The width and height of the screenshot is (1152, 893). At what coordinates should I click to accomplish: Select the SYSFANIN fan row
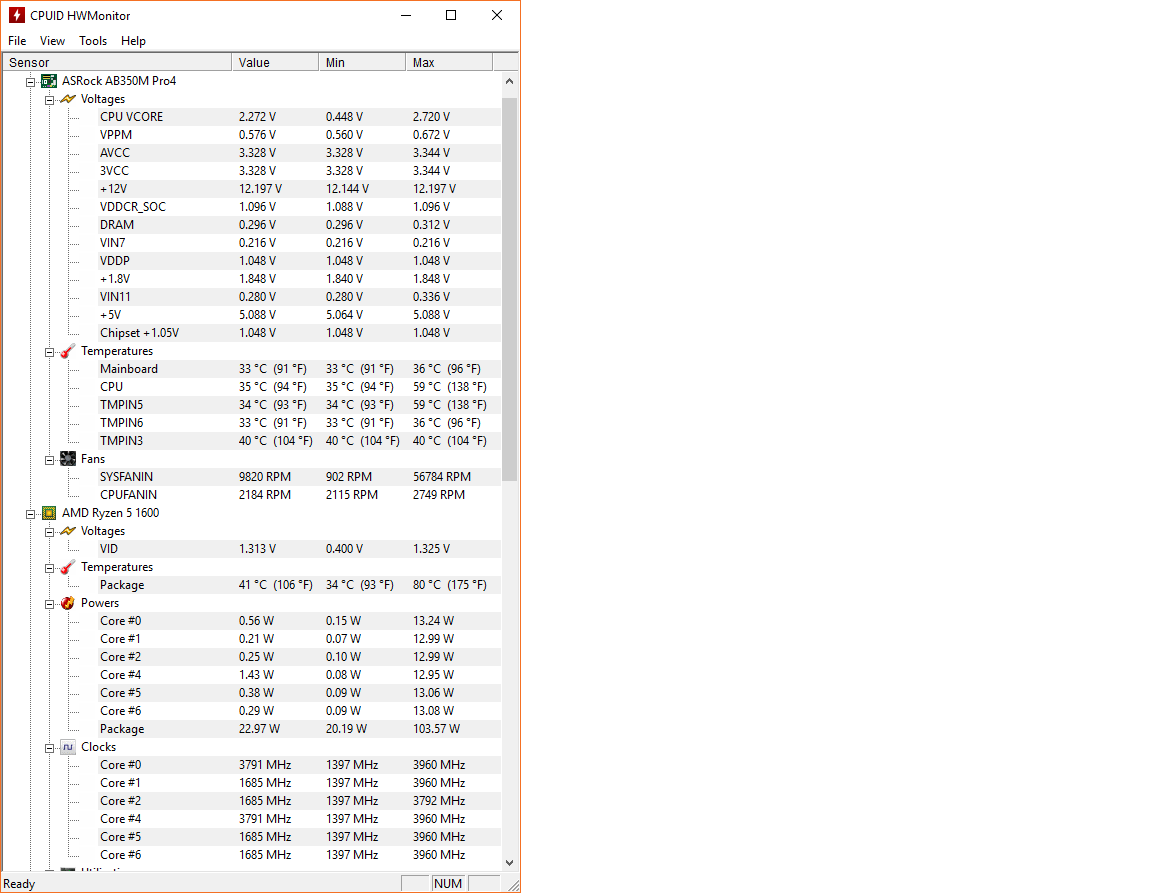point(127,477)
